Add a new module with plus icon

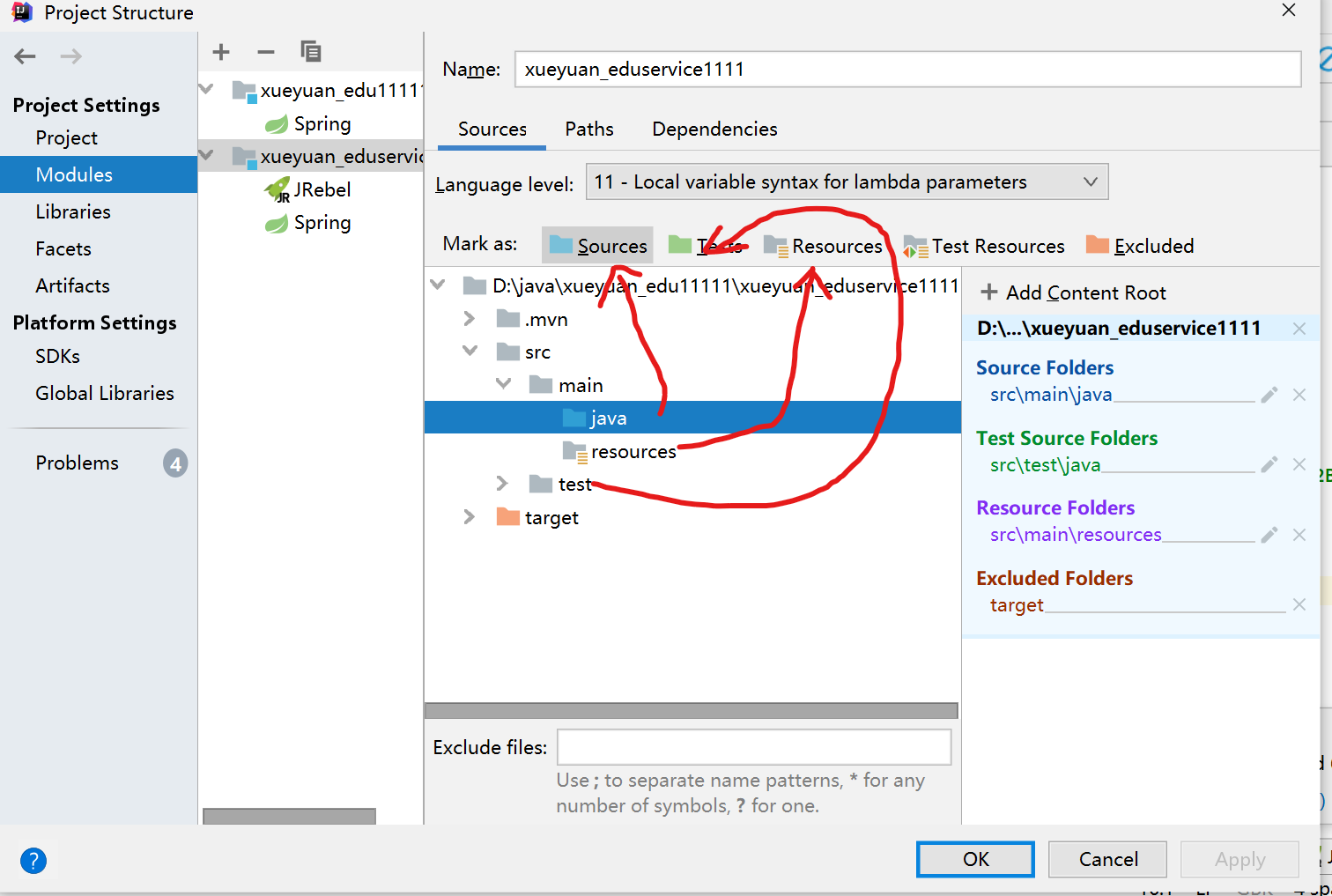pyautogui.click(x=221, y=52)
